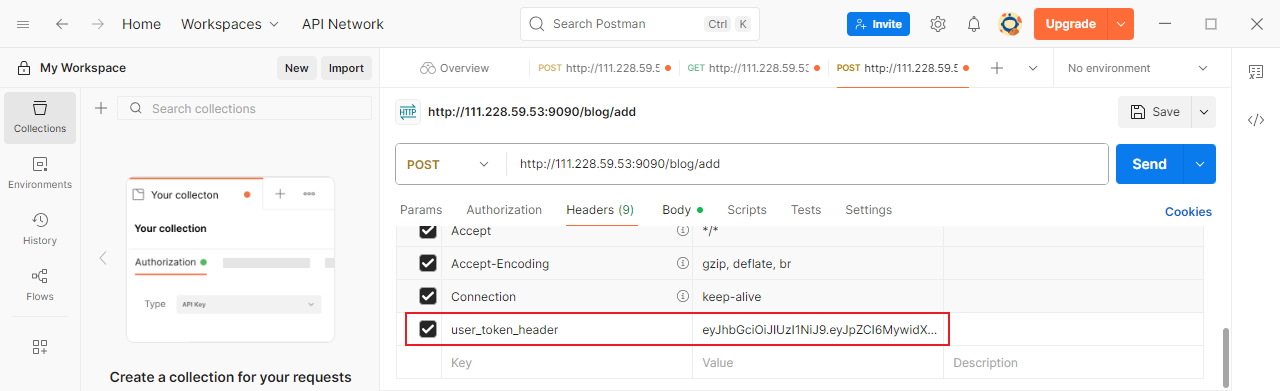This screenshot has width=1280, height=391.
Task: Open the Upgrade options arrow
Action: click(1121, 24)
